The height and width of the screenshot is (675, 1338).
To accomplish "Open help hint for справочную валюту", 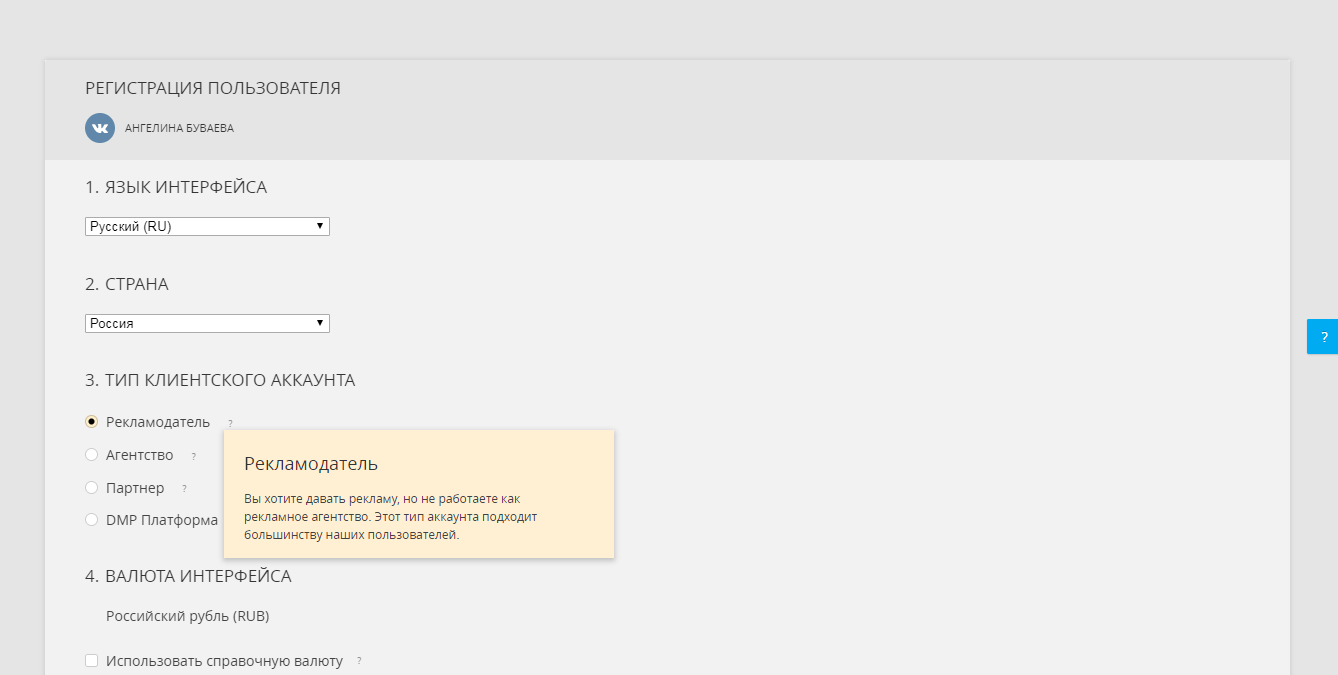I will 359,661.
